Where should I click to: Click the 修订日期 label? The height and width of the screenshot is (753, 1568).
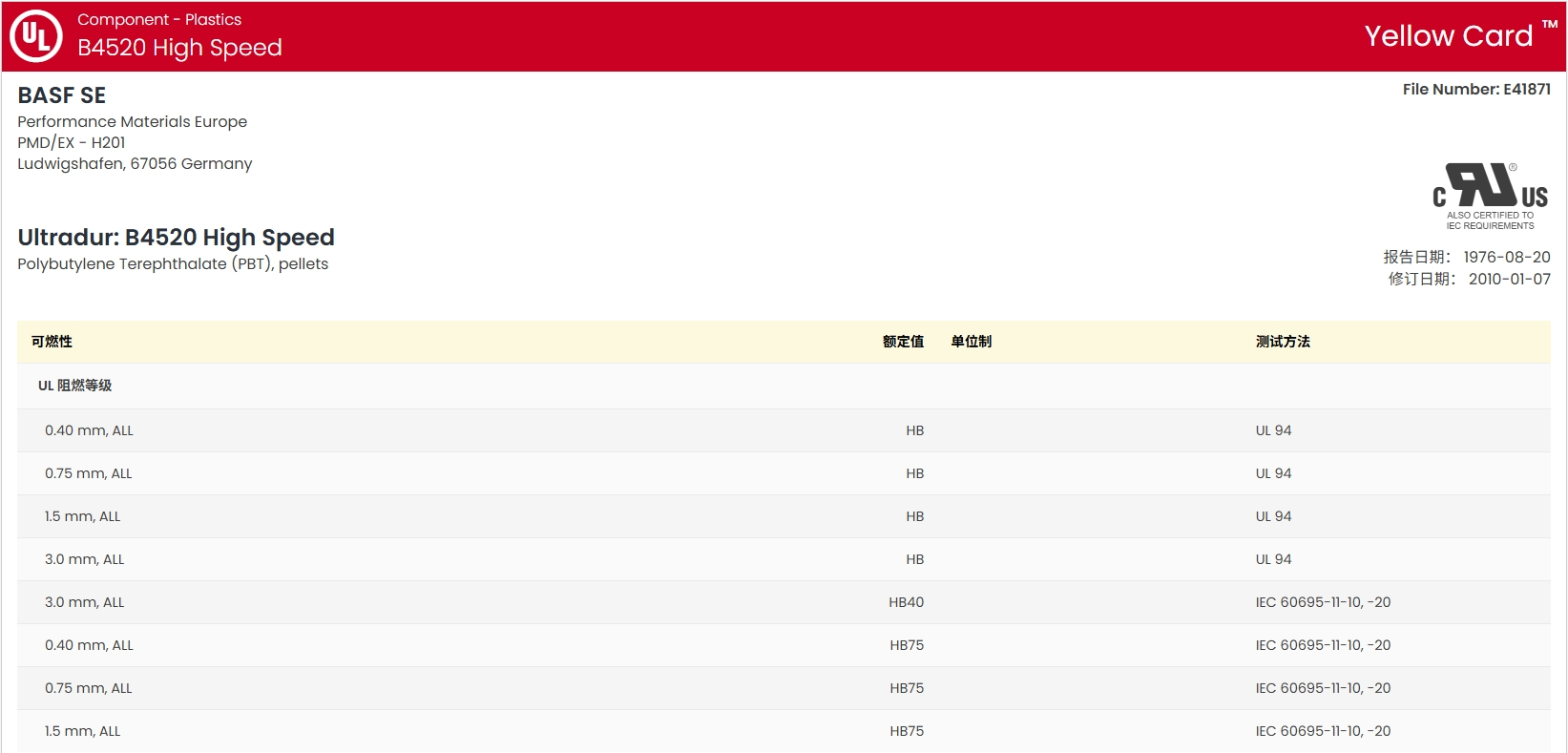coord(1422,279)
